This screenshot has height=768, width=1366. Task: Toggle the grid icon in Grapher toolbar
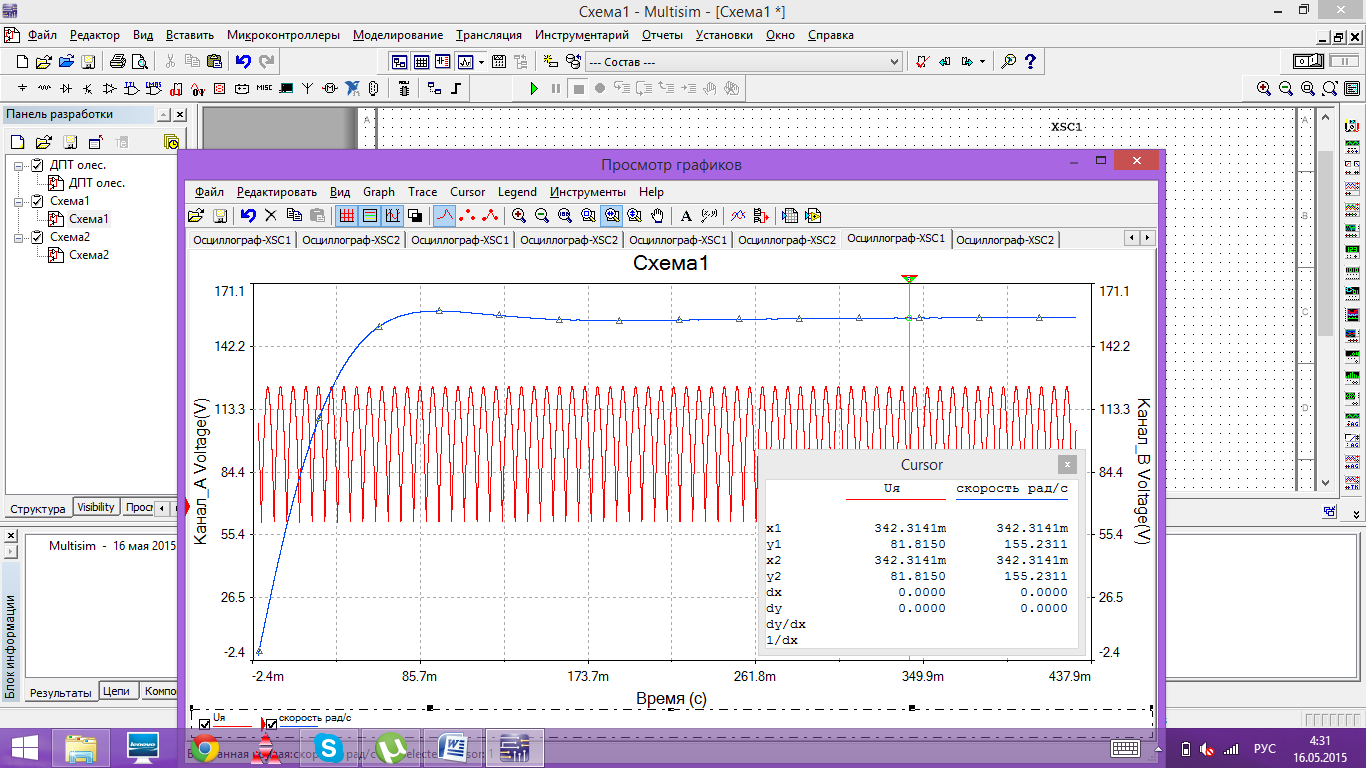[347, 215]
